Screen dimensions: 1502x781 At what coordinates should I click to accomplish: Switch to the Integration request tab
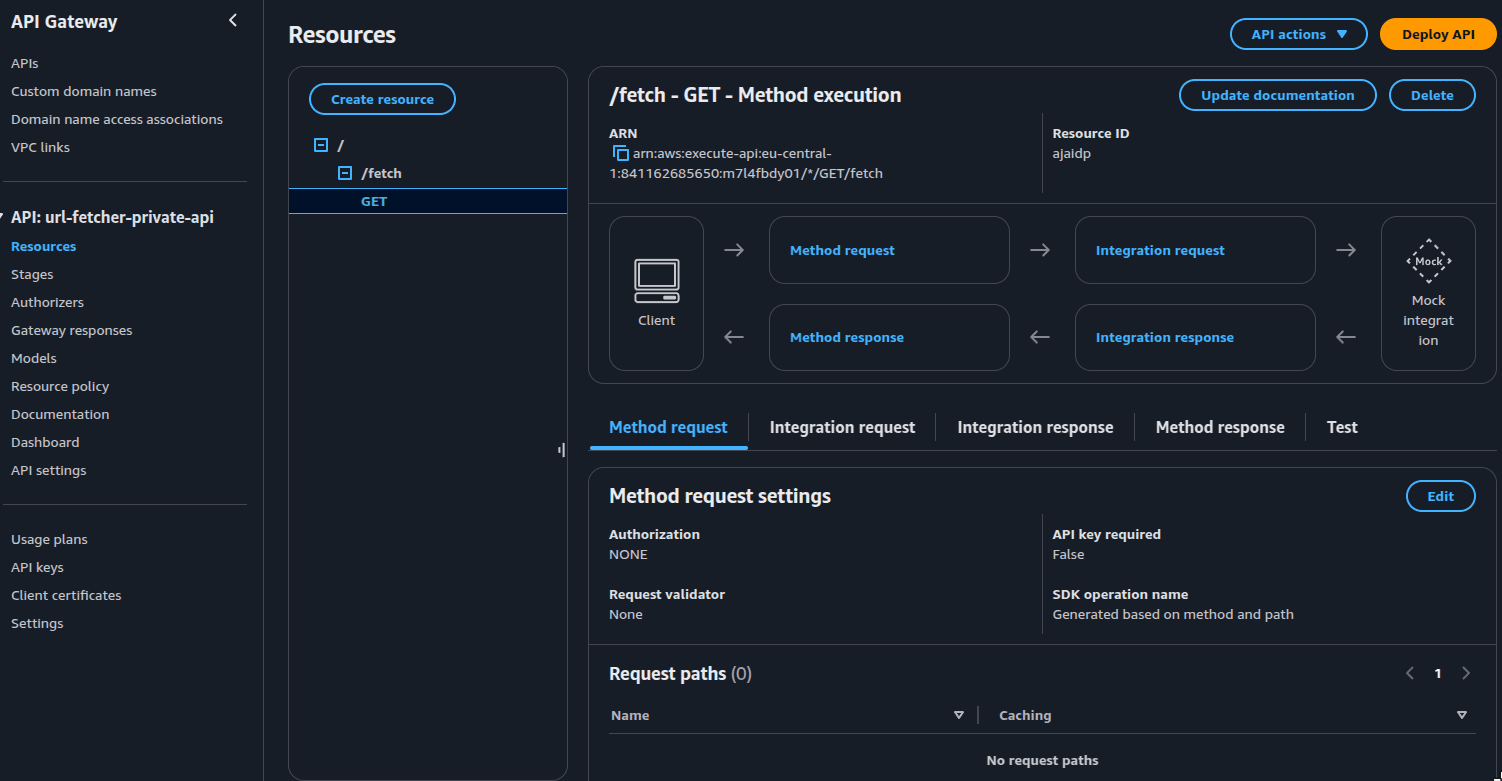tap(842, 427)
